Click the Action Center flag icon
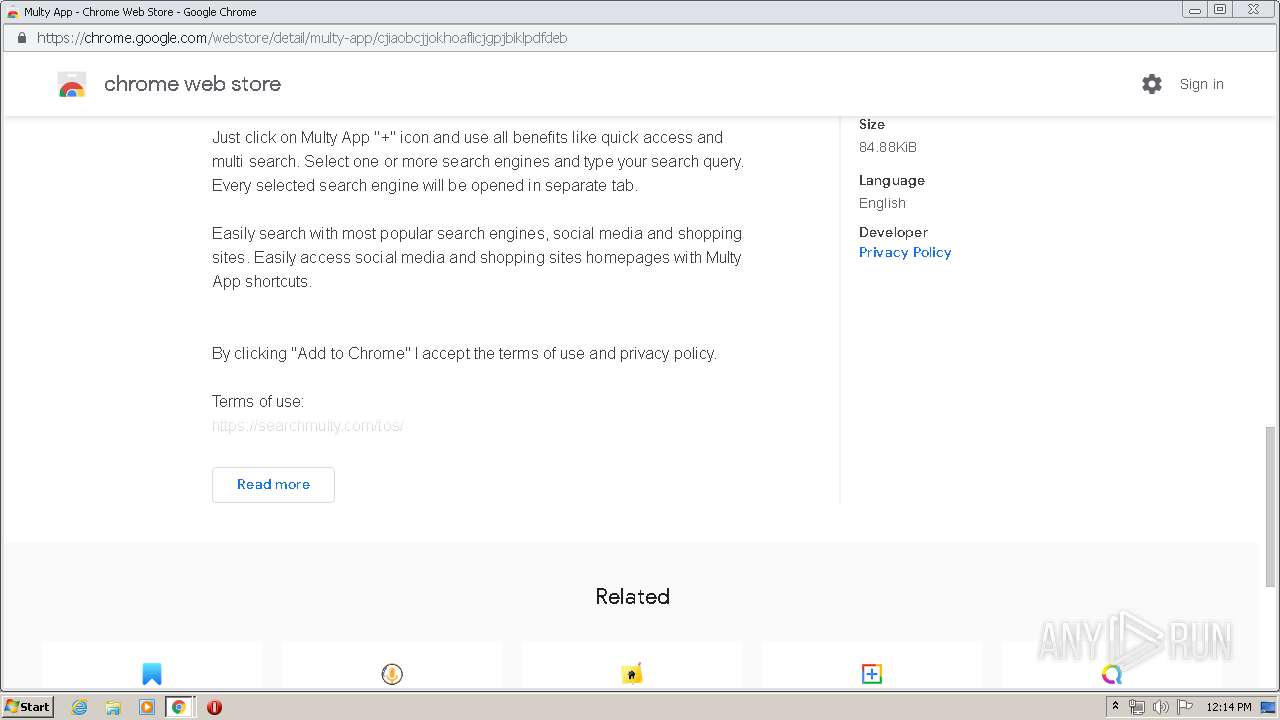The width and height of the screenshot is (1280, 720). click(1185, 707)
